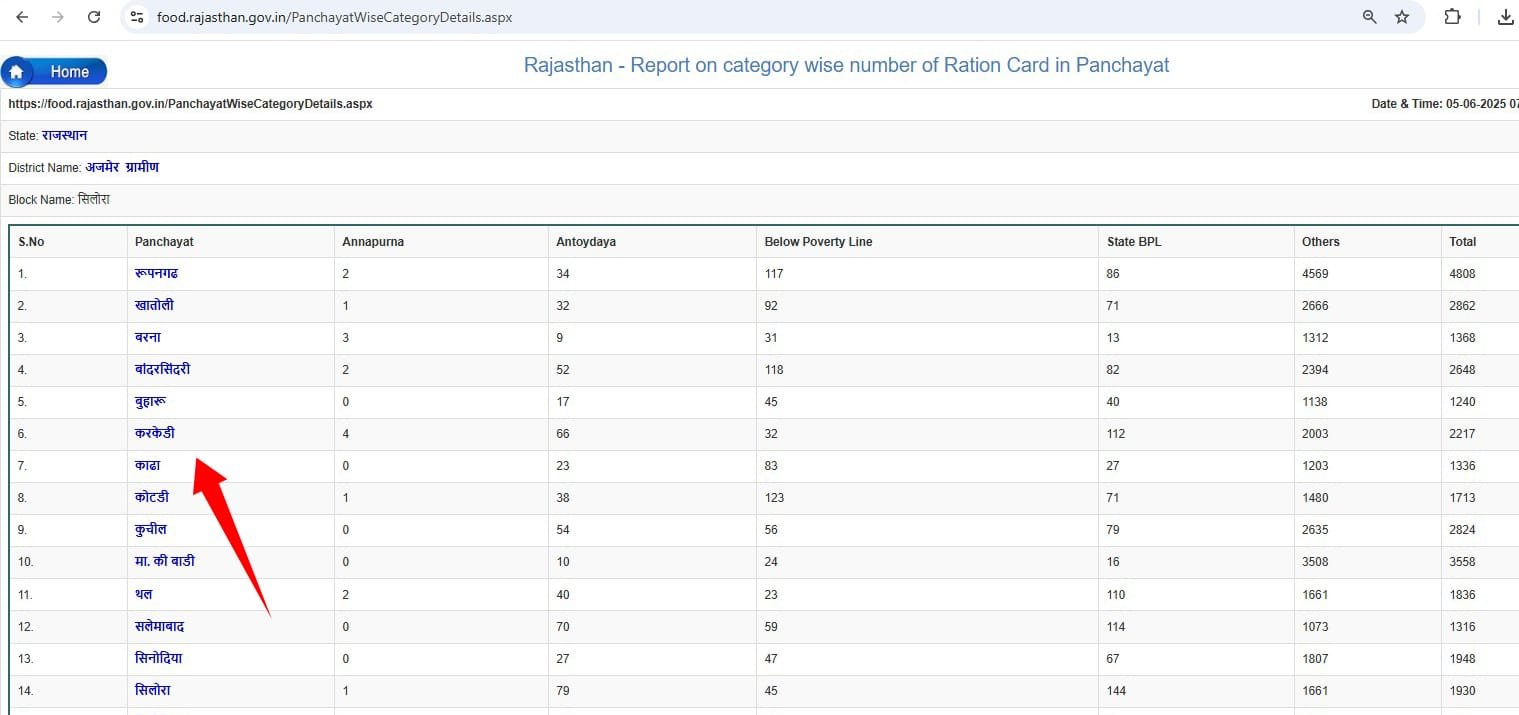Open the मा. की बाडी panchayat link
This screenshot has width=1519, height=715.
pyautogui.click(x=165, y=561)
